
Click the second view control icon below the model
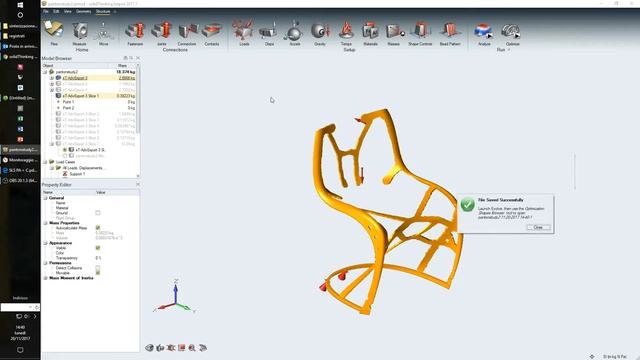pyautogui.click(x=160, y=348)
